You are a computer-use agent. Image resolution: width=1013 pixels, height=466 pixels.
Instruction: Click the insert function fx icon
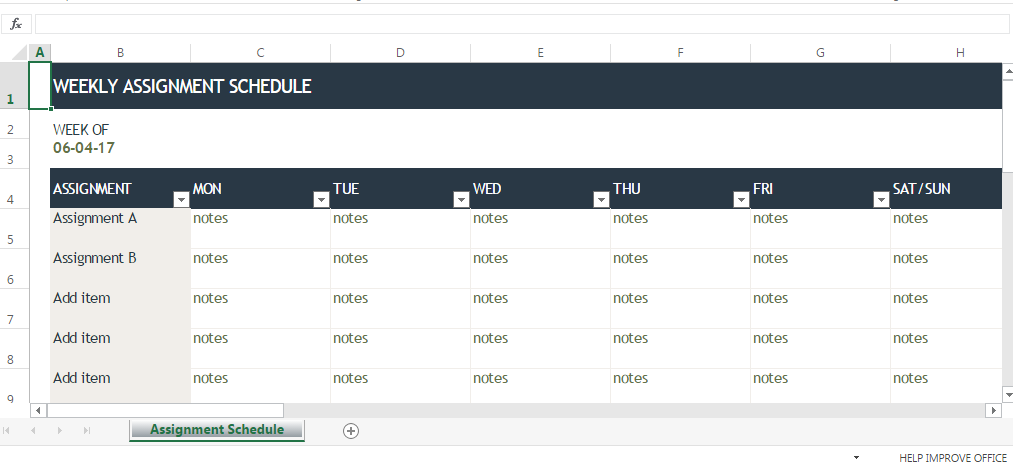click(x=16, y=24)
